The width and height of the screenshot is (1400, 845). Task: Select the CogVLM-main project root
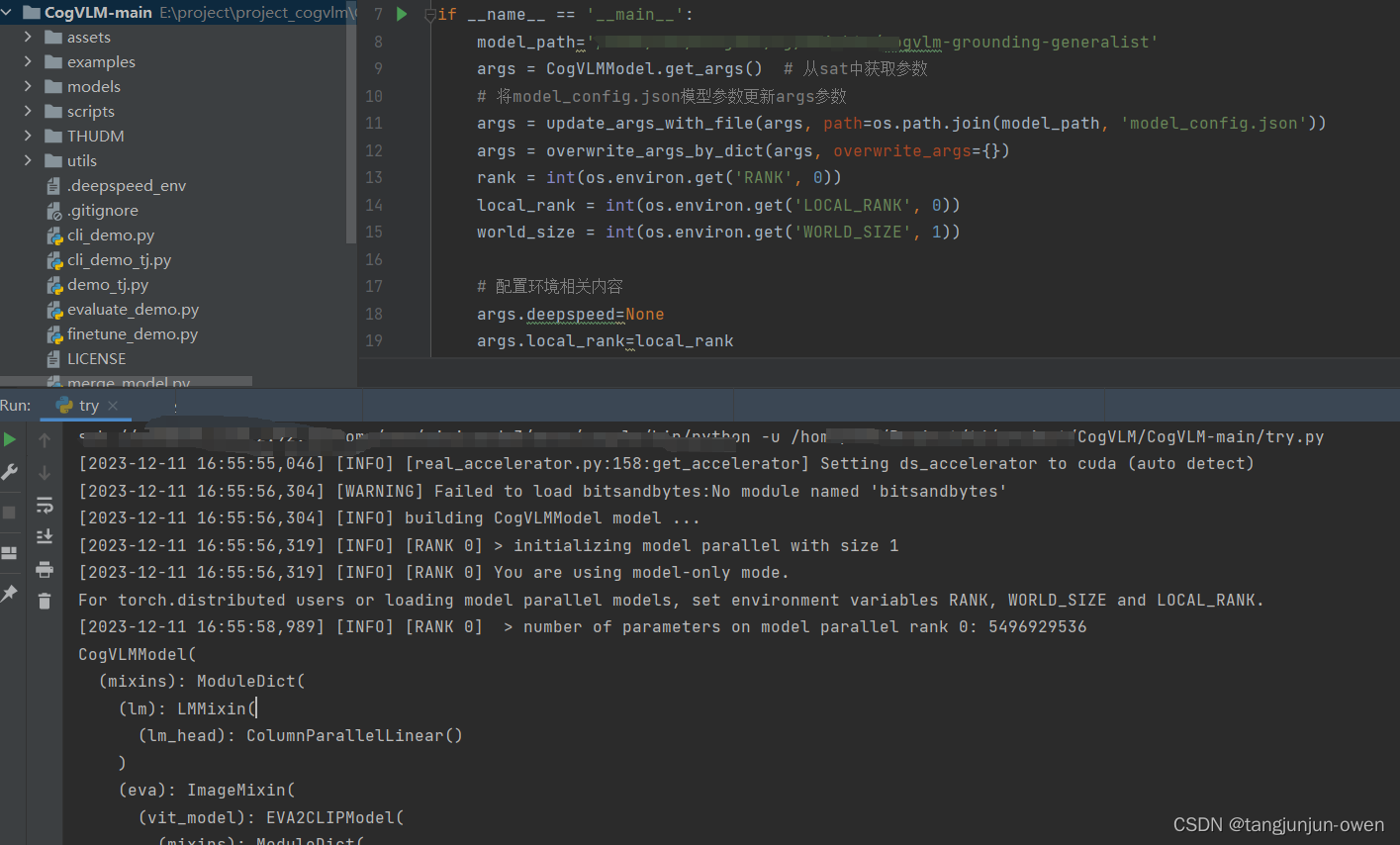click(98, 13)
